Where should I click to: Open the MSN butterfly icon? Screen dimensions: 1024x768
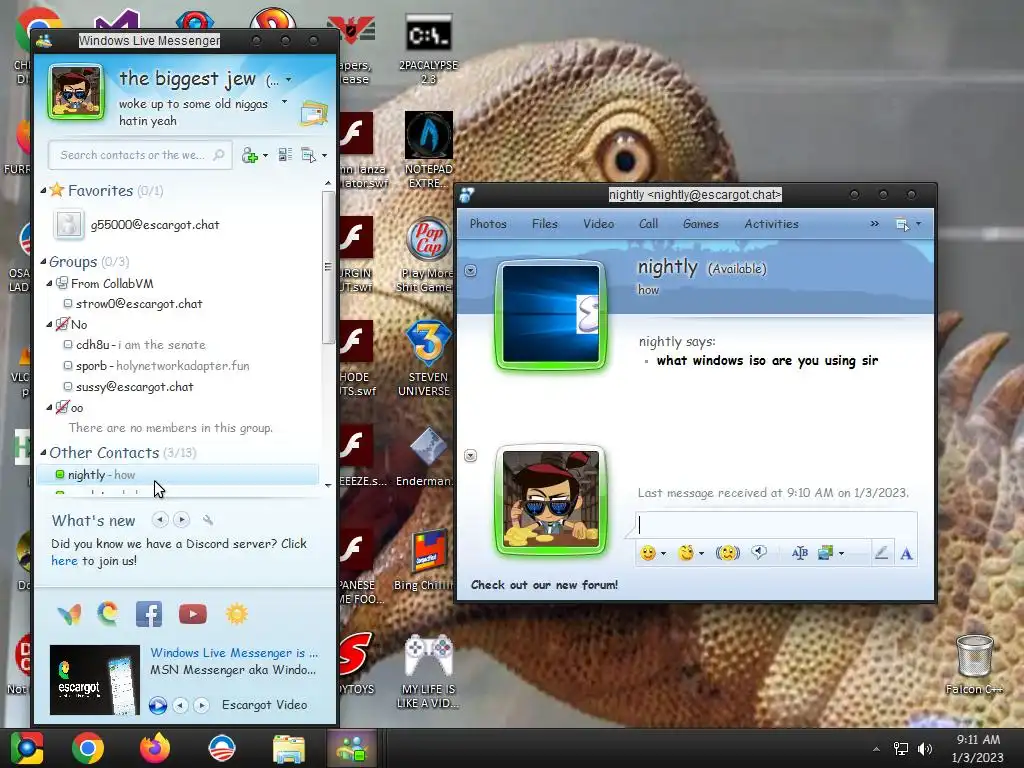(69, 614)
